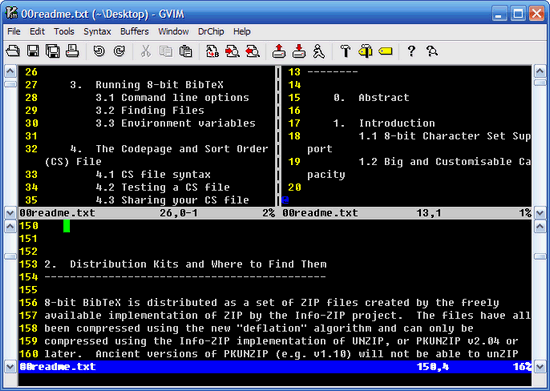Click the Vim logo in the title bar
Viewport: 550px width, 391px height.
click(x=12, y=13)
